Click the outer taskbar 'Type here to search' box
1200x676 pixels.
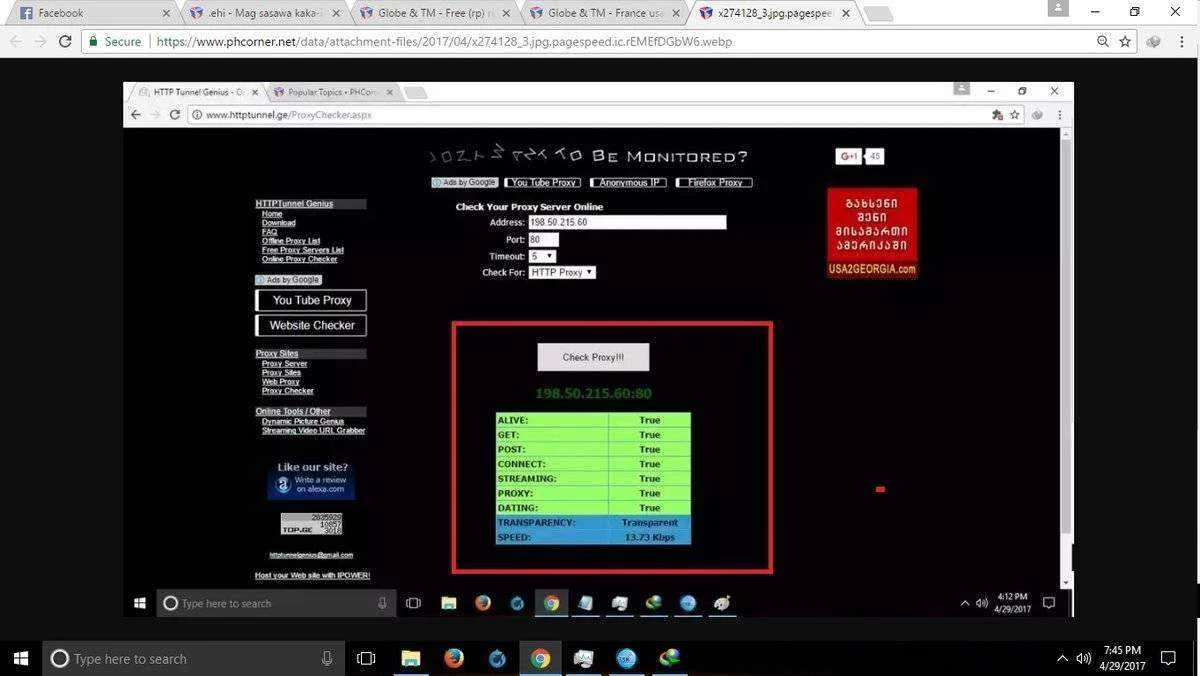tap(192, 658)
